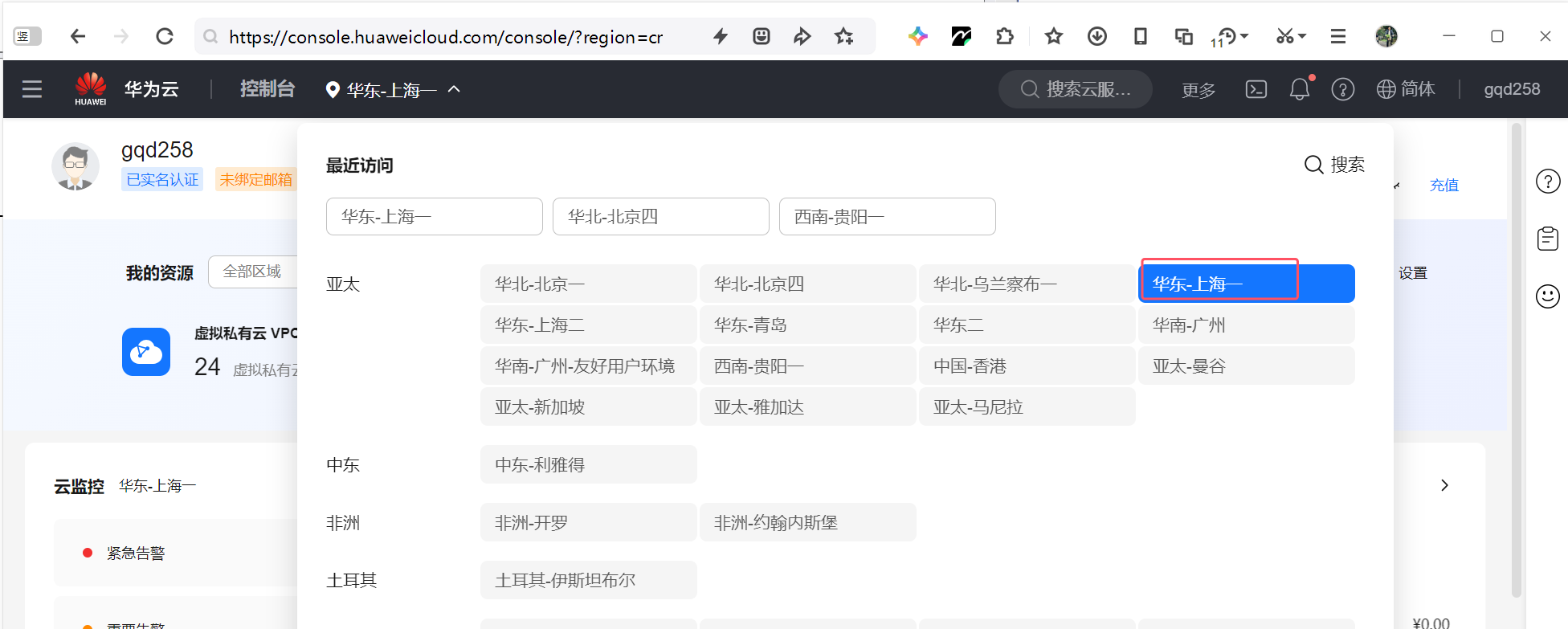Click the mobile device icon in browser toolbar
1568x629 pixels.
(1140, 36)
